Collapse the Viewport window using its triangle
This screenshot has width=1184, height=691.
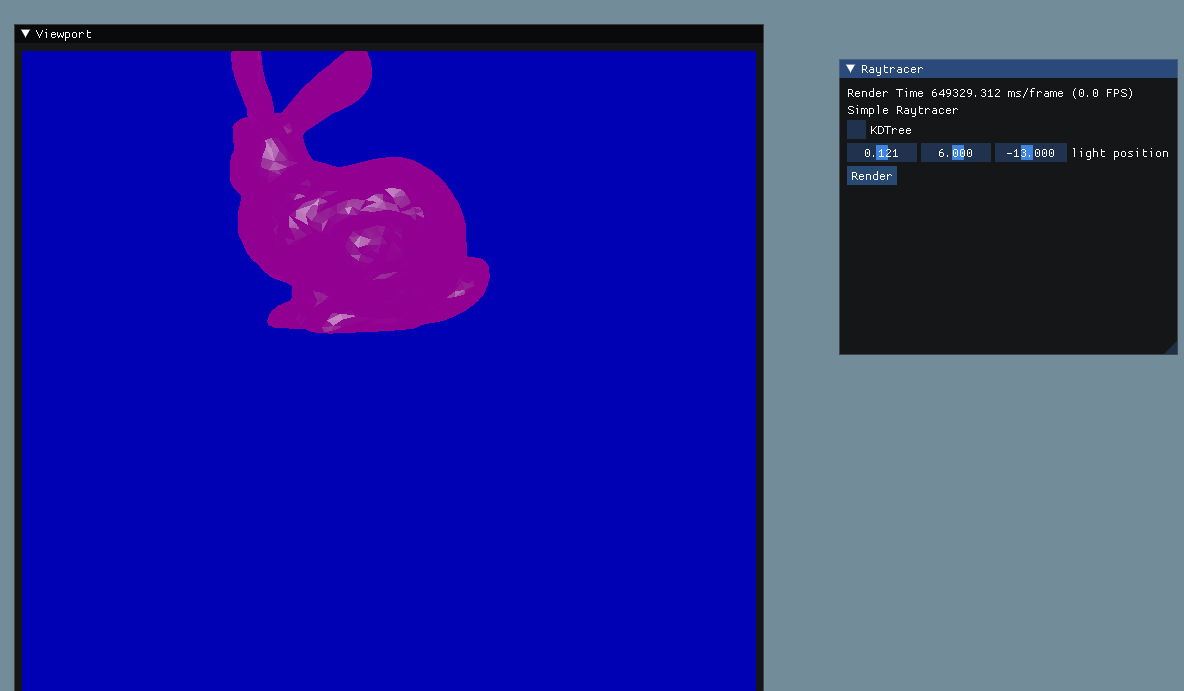[26, 34]
